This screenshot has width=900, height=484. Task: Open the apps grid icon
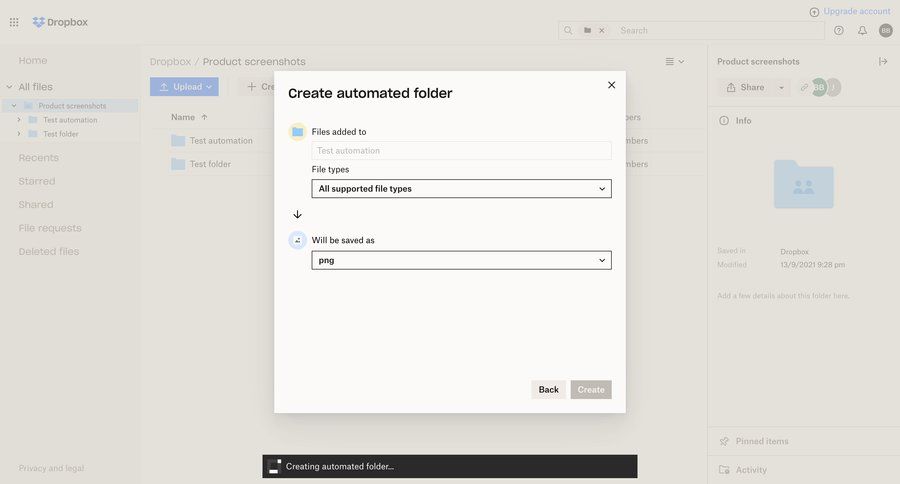(x=14, y=22)
